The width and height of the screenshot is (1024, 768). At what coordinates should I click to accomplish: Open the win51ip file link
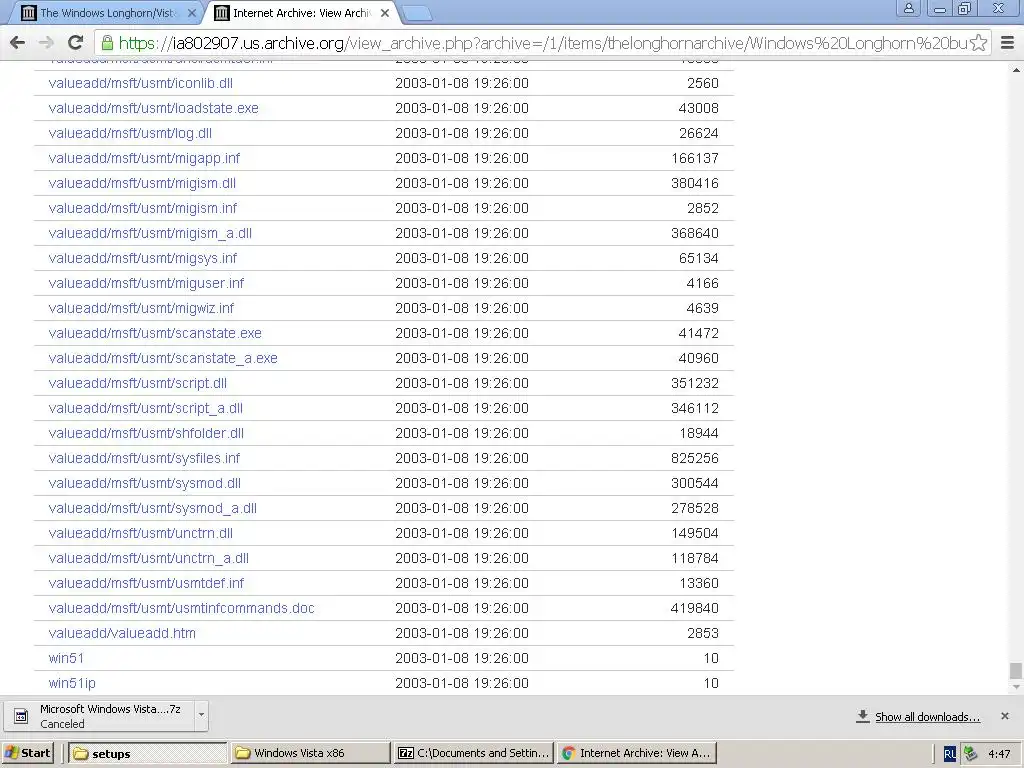click(72, 683)
